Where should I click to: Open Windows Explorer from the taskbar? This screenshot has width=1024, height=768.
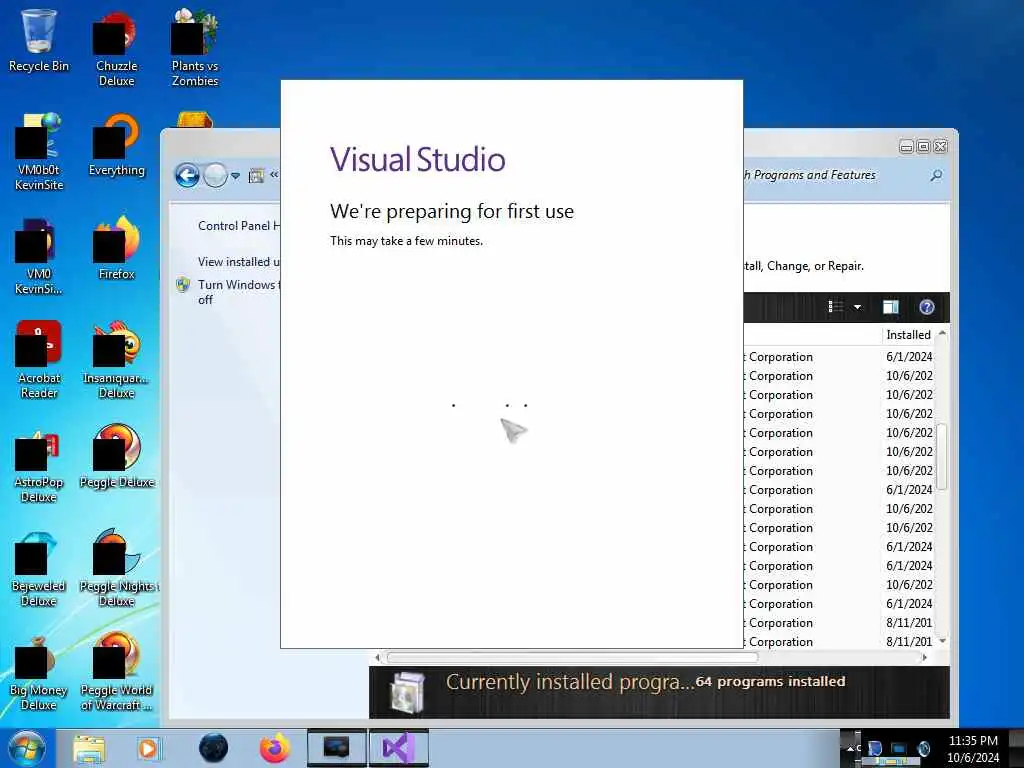[89, 748]
